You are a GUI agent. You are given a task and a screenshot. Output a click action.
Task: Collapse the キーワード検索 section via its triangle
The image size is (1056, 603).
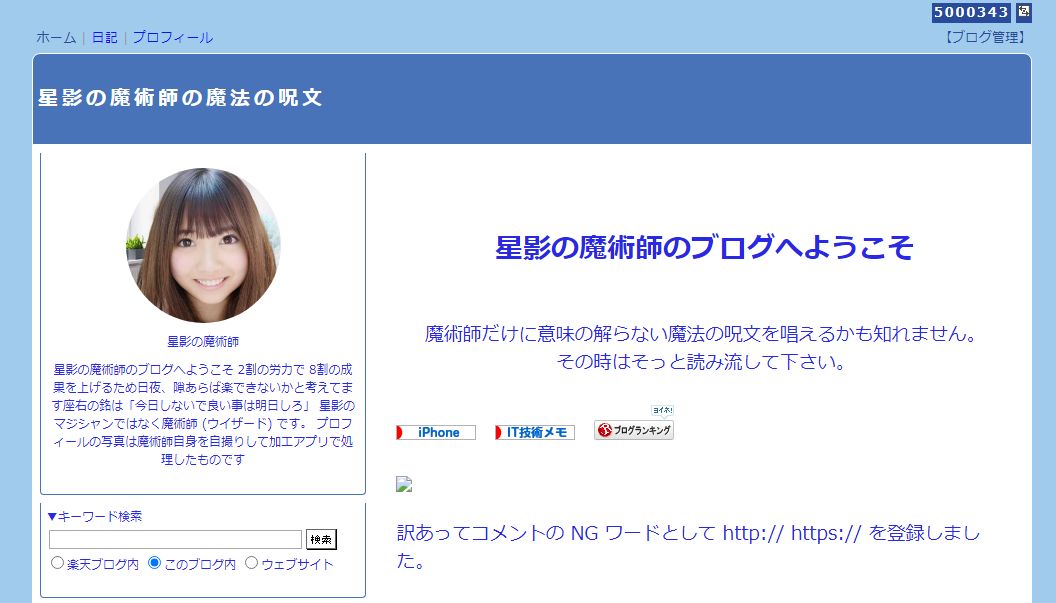54,514
